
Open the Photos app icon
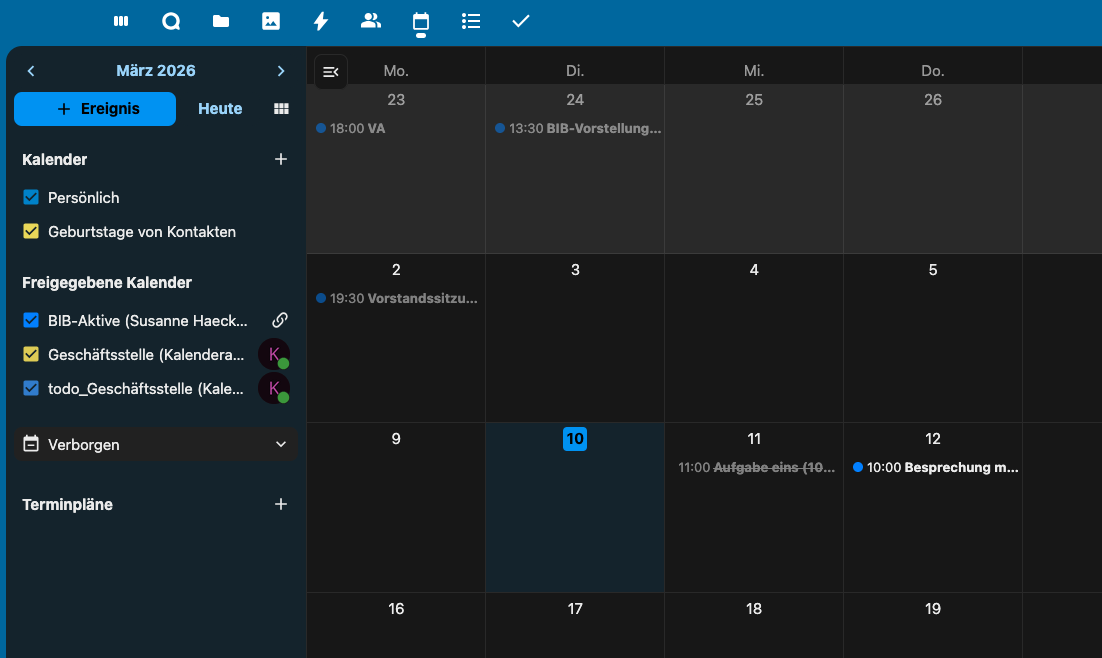point(271,21)
